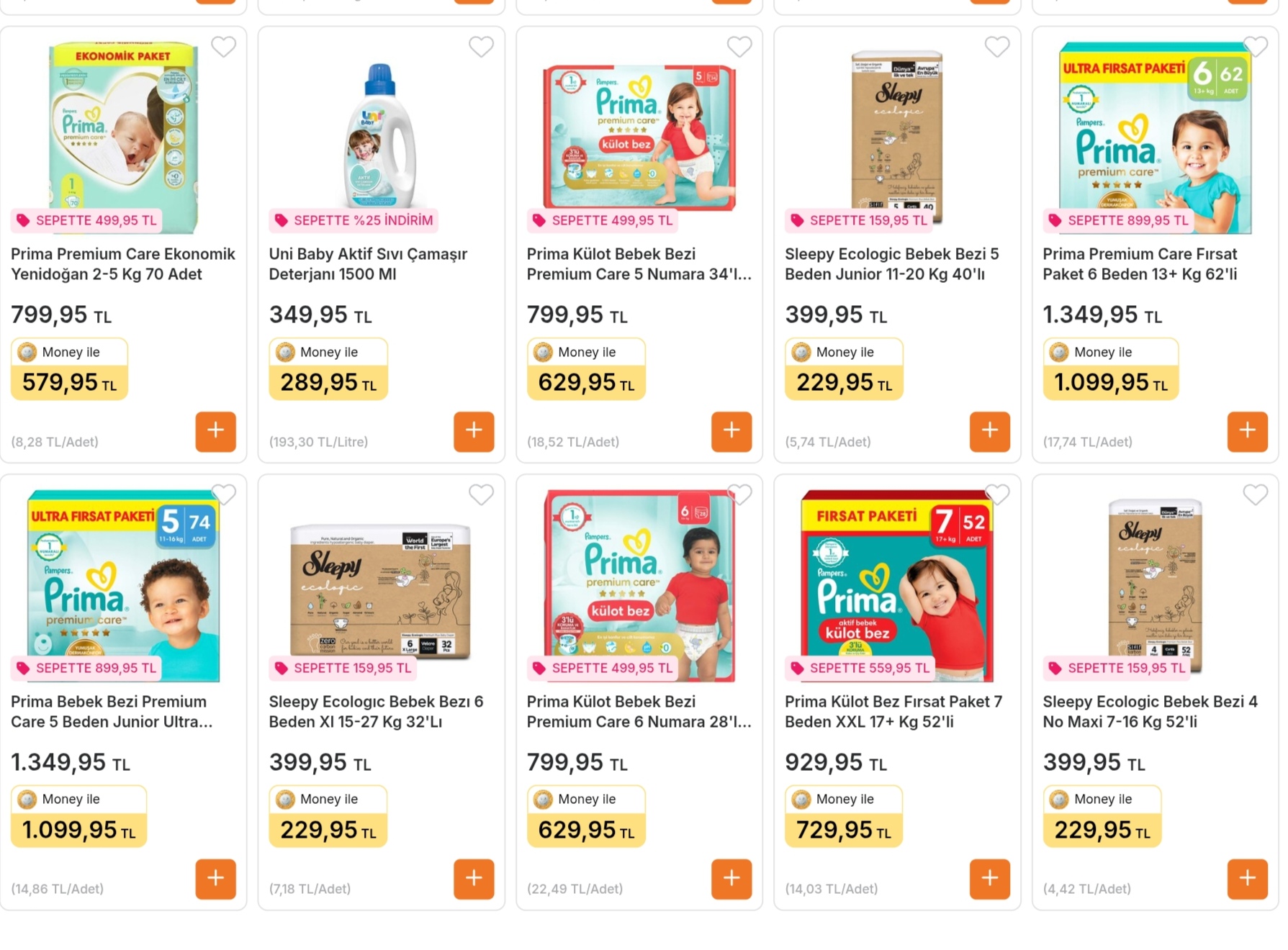Open Prima Külot Bebek Bezi Premium Care 5 Numara title
Screen dimensions: 1288x950
(639, 264)
